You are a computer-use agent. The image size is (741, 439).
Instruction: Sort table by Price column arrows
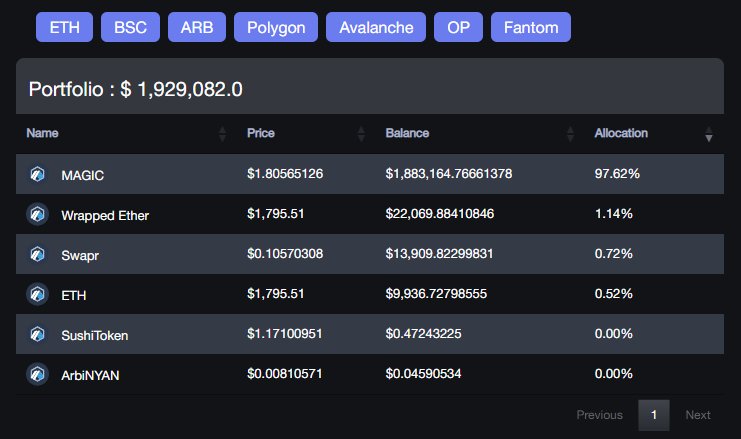tap(361, 134)
